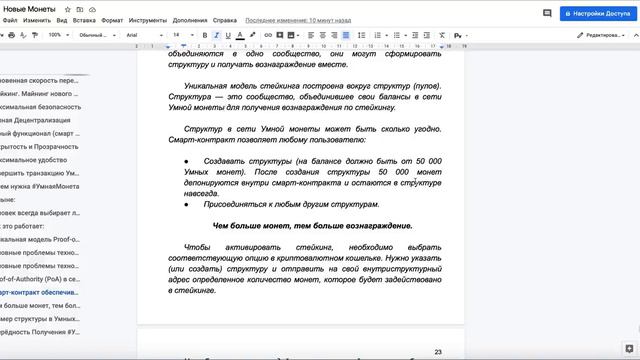Click the numbered list icon
640x360 pixels.
[x=378, y=36]
